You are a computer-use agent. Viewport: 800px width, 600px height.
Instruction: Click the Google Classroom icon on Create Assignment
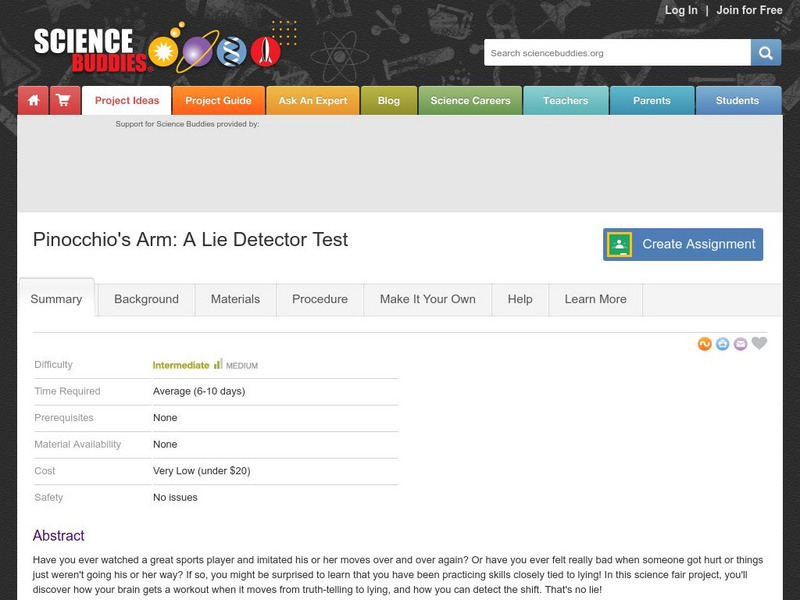[x=620, y=244]
